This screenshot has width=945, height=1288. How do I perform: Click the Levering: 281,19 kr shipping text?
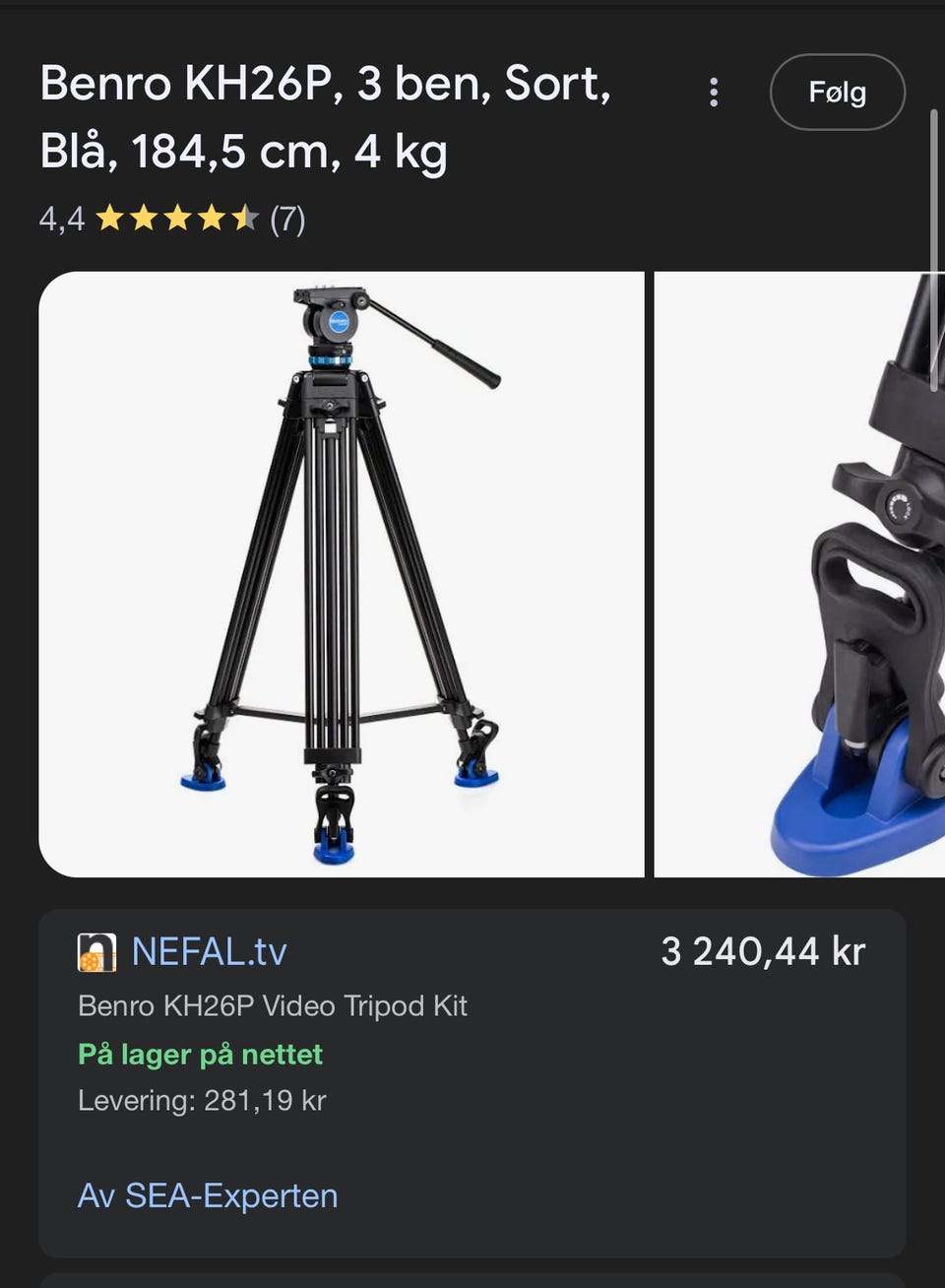click(x=202, y=1100)
